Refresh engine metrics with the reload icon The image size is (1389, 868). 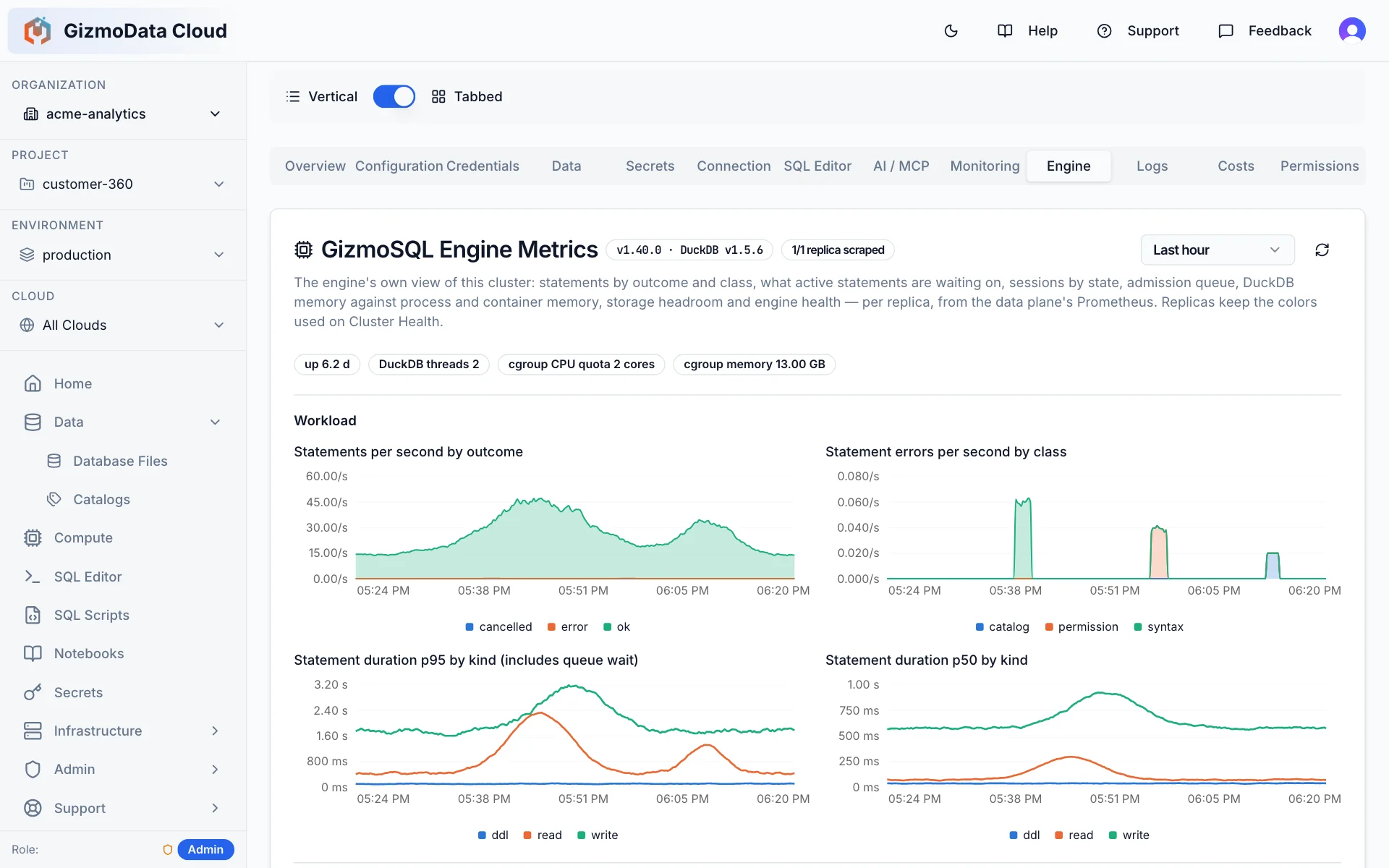[x=1322, y=250]
